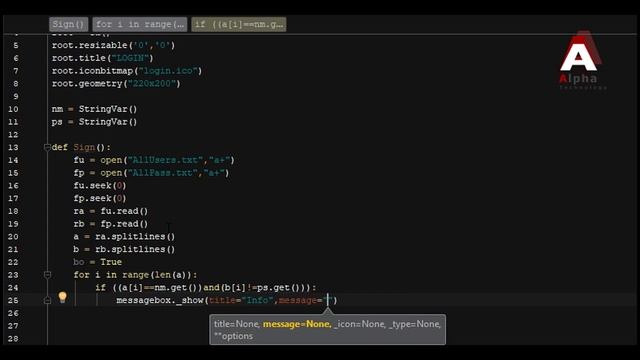This screenshot has height=360, width=640.
Task: Click the rb = fp.read() line
Action: (111, 224)
